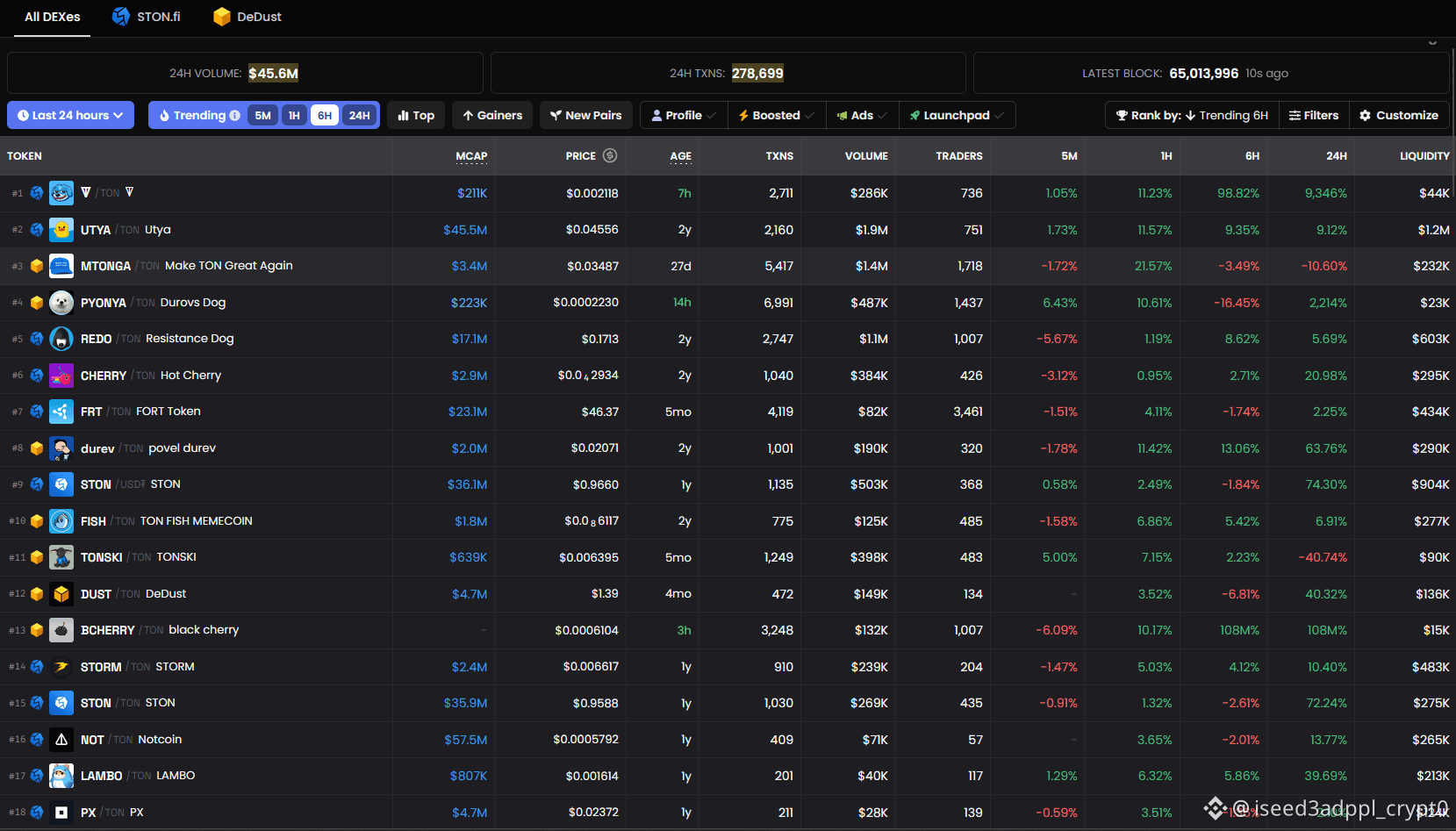Image resolution: width=1456 pixels, height=831 pixels.
Task: Click the NOT Notcoin token logo
Action: (61, 740)
